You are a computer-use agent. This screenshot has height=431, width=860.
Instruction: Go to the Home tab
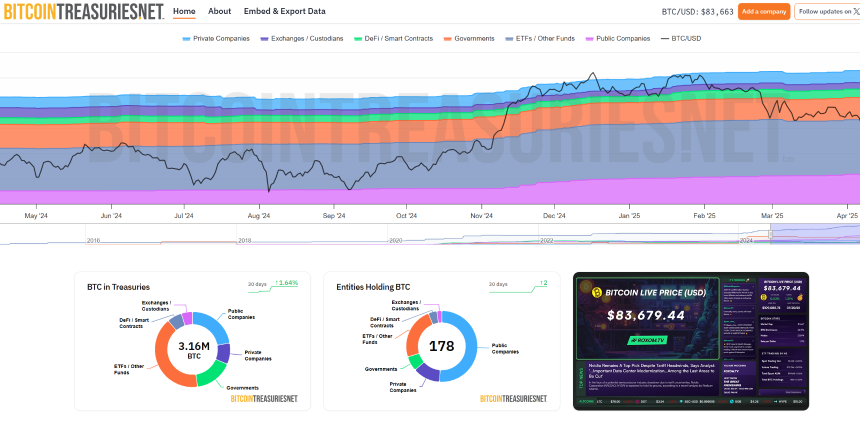[x=184, y=12]
